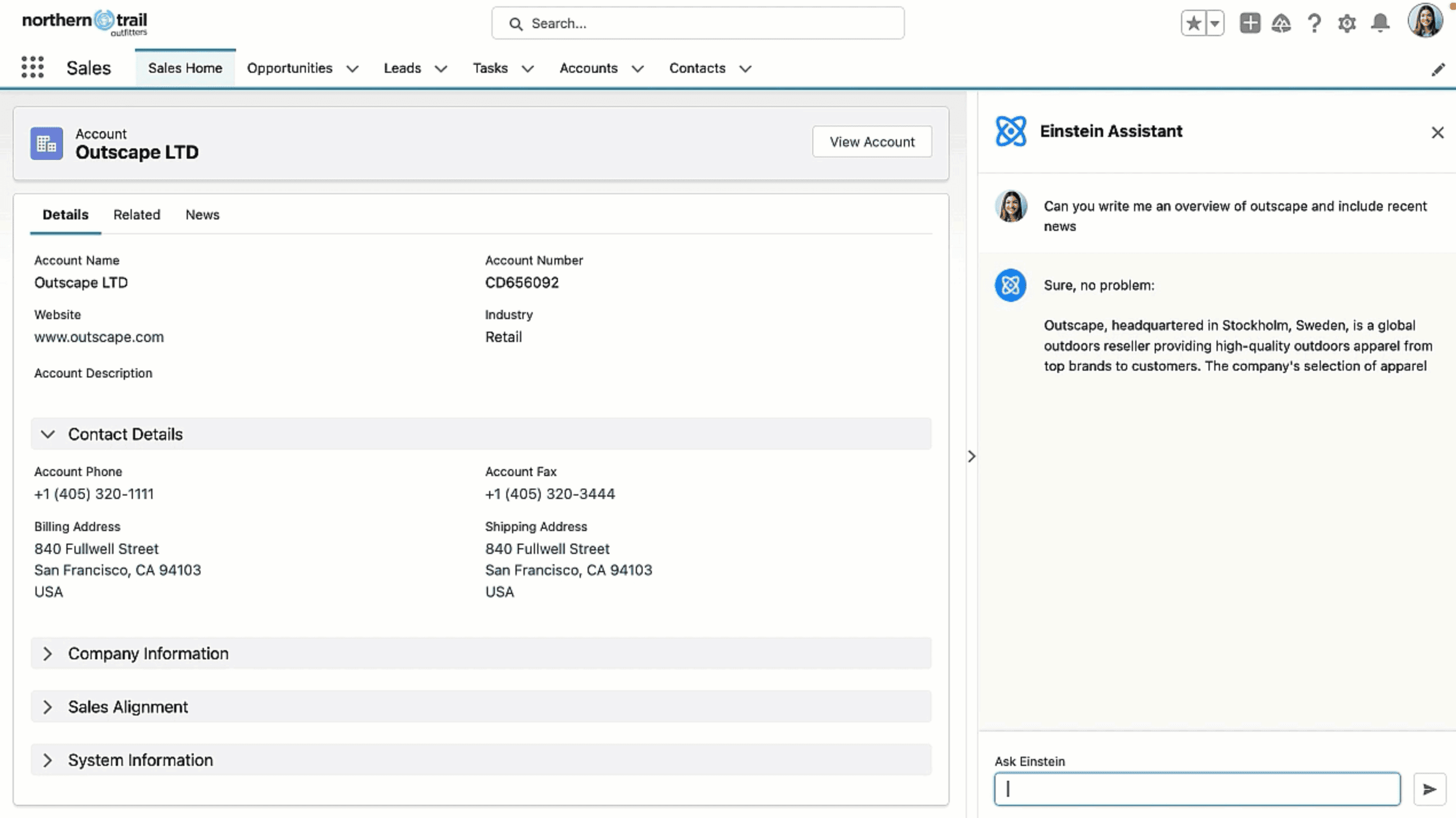Close the Einstein Assistant panel
Screen dimensions: 1456x818
click(1438, 132)
